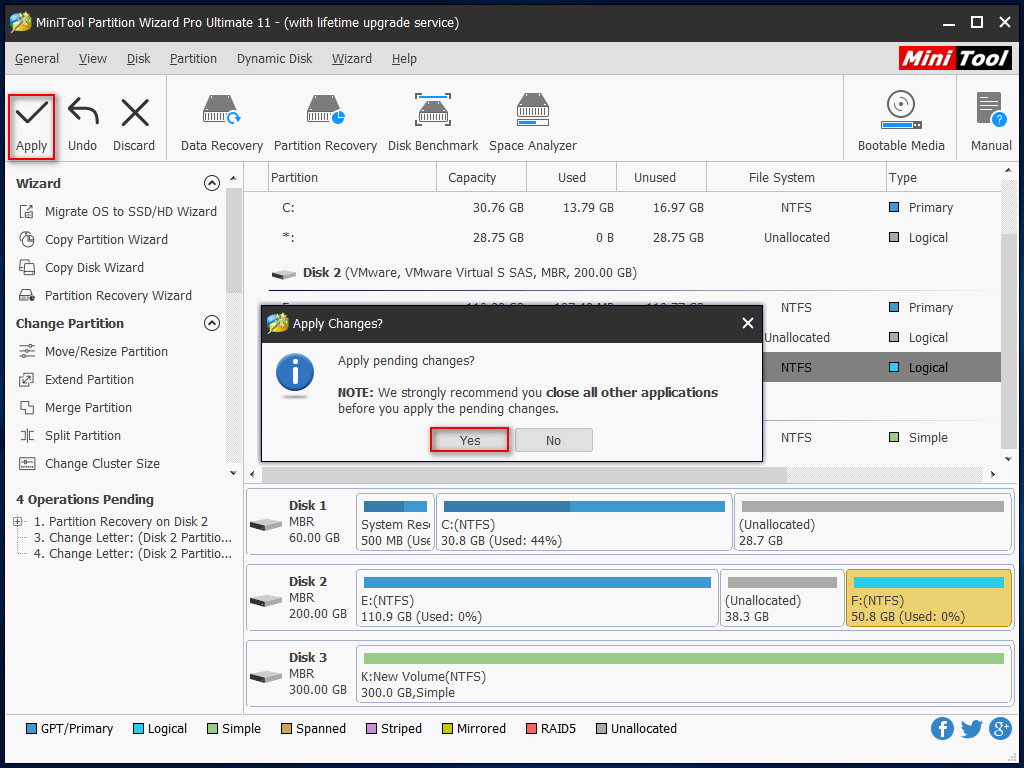Click the Extend Partition icon

(x=27, y=379)
